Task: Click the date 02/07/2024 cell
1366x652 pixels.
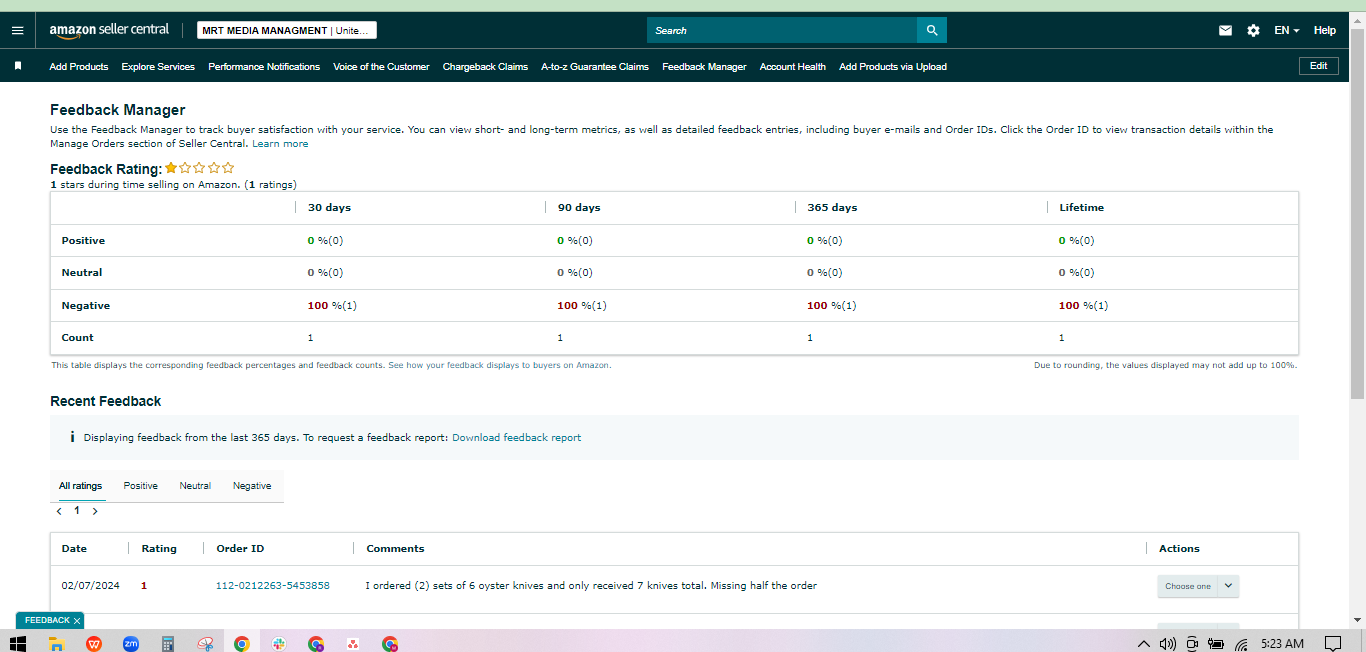Action: point(91,585)
